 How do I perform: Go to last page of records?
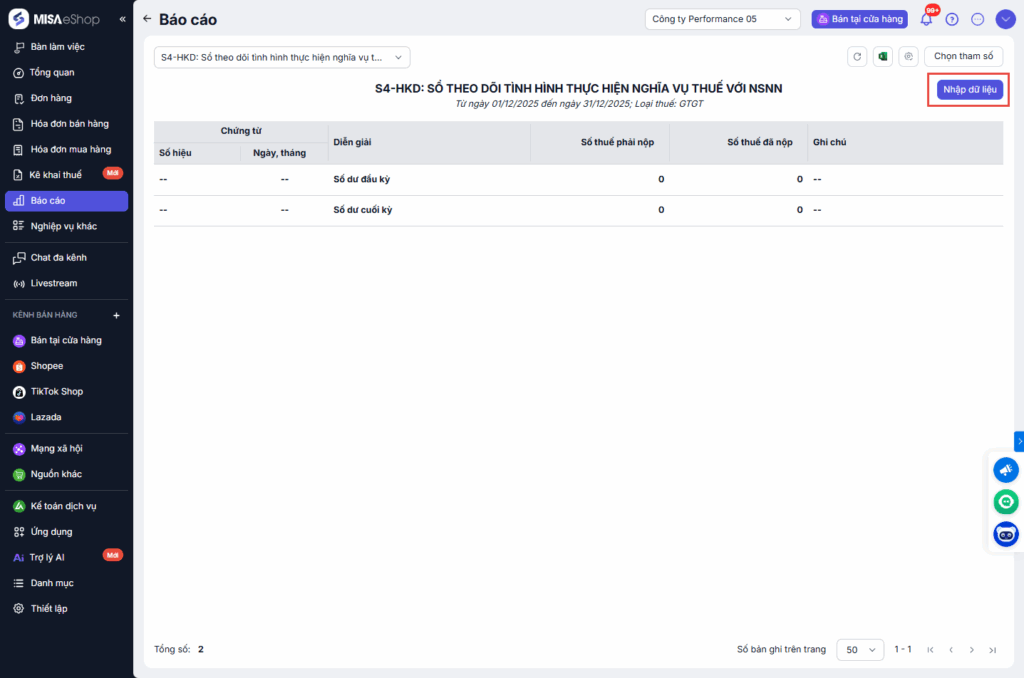click(993, 650)
